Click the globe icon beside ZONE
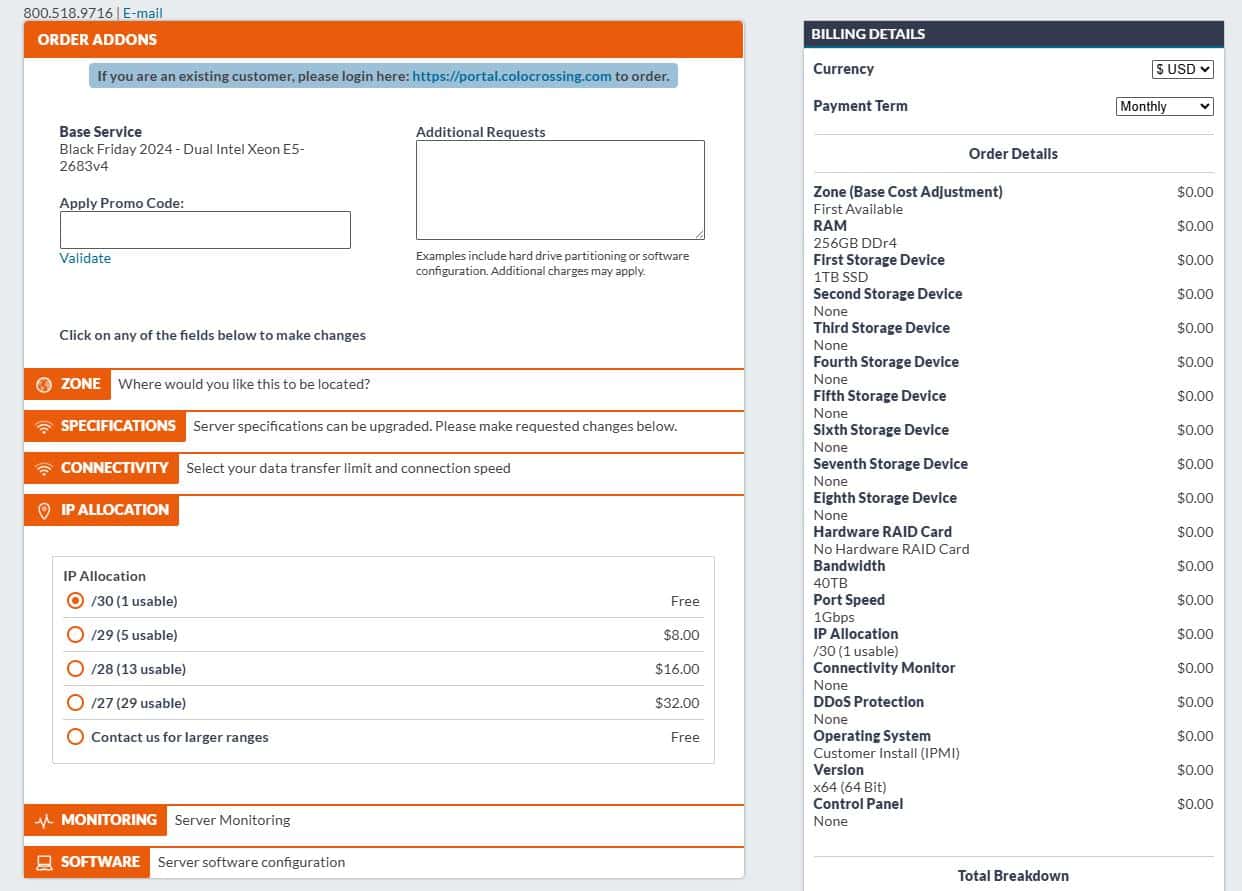Image resolution: width=1242 pixels, height=891 pixels. click(43, 385)
